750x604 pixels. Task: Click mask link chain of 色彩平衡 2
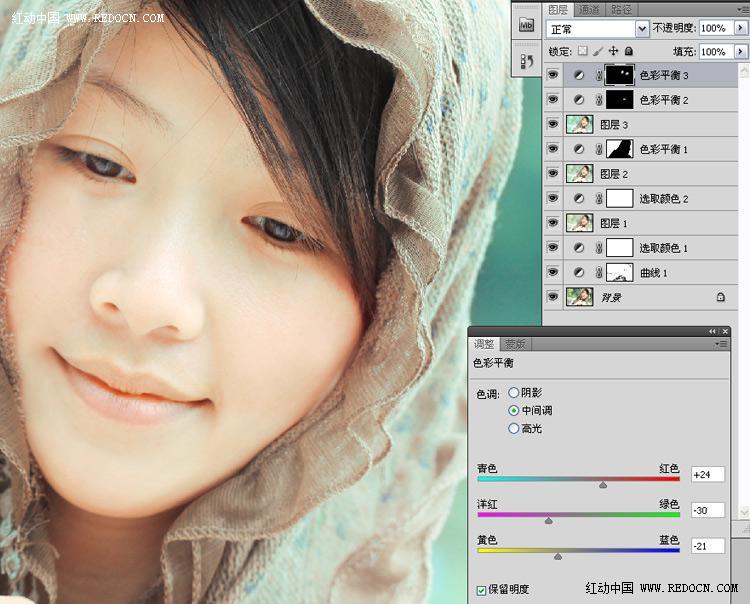pos(599,100)
